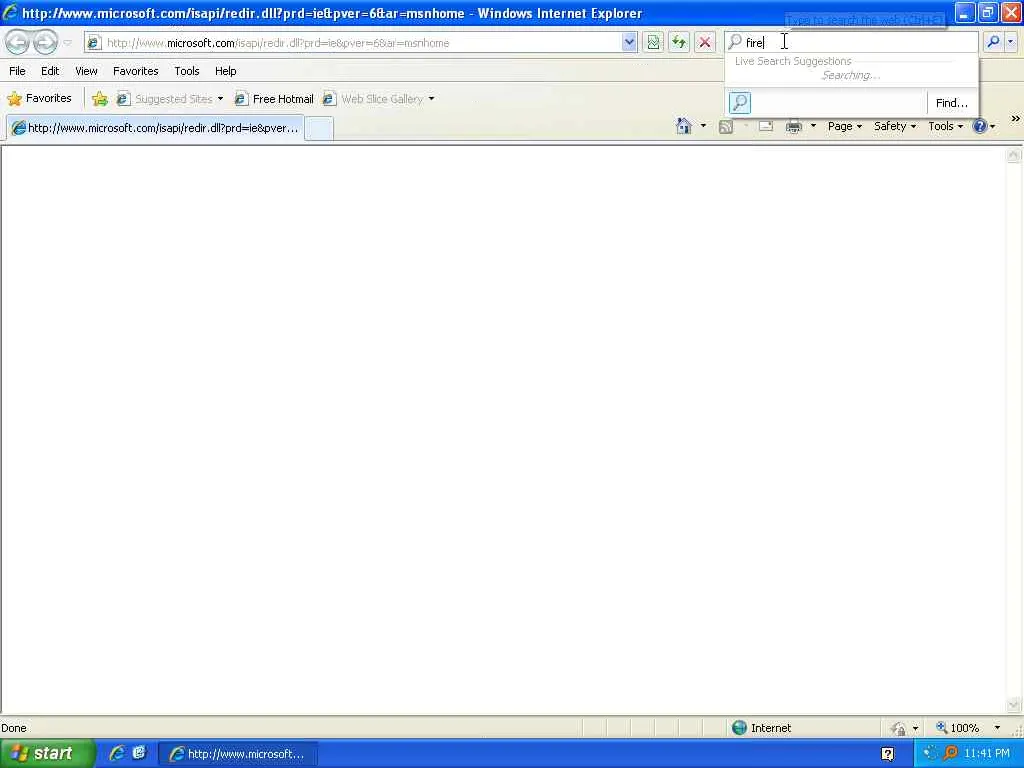Click the Internet security zone indicator
Viewport: 1024px width, 768px height.
[761, 728]
